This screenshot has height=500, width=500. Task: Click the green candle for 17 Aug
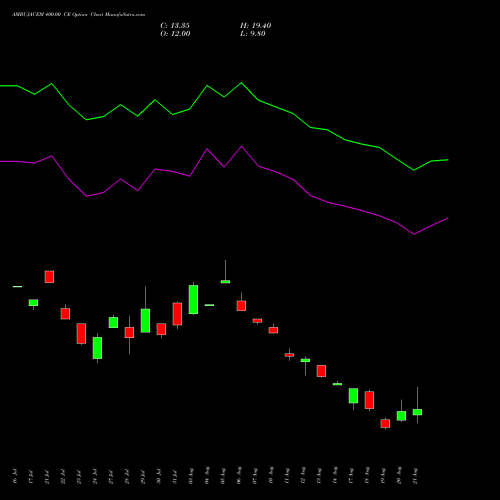(x=353, y=396)
